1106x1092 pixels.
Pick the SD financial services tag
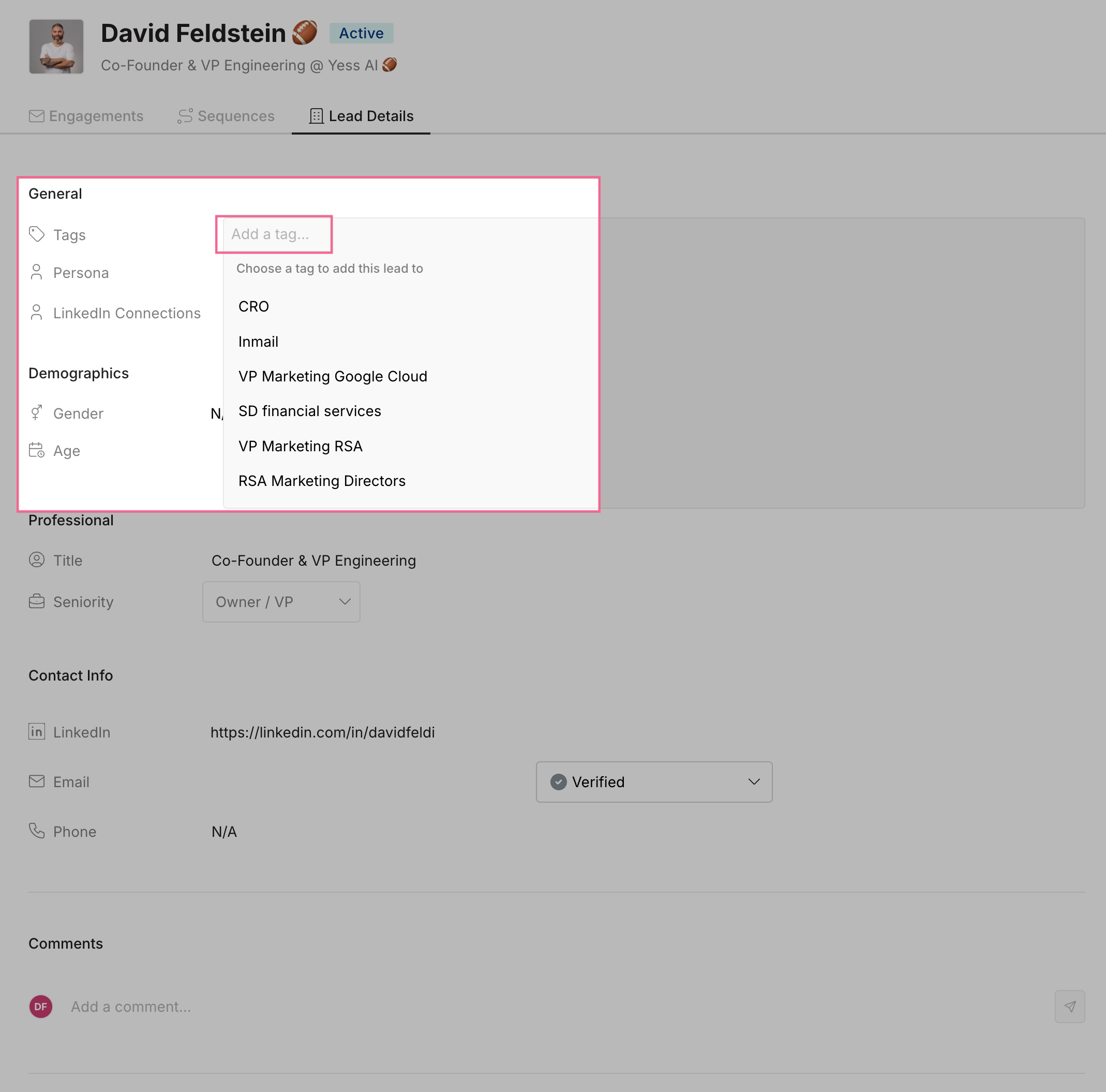click(310, 411)
